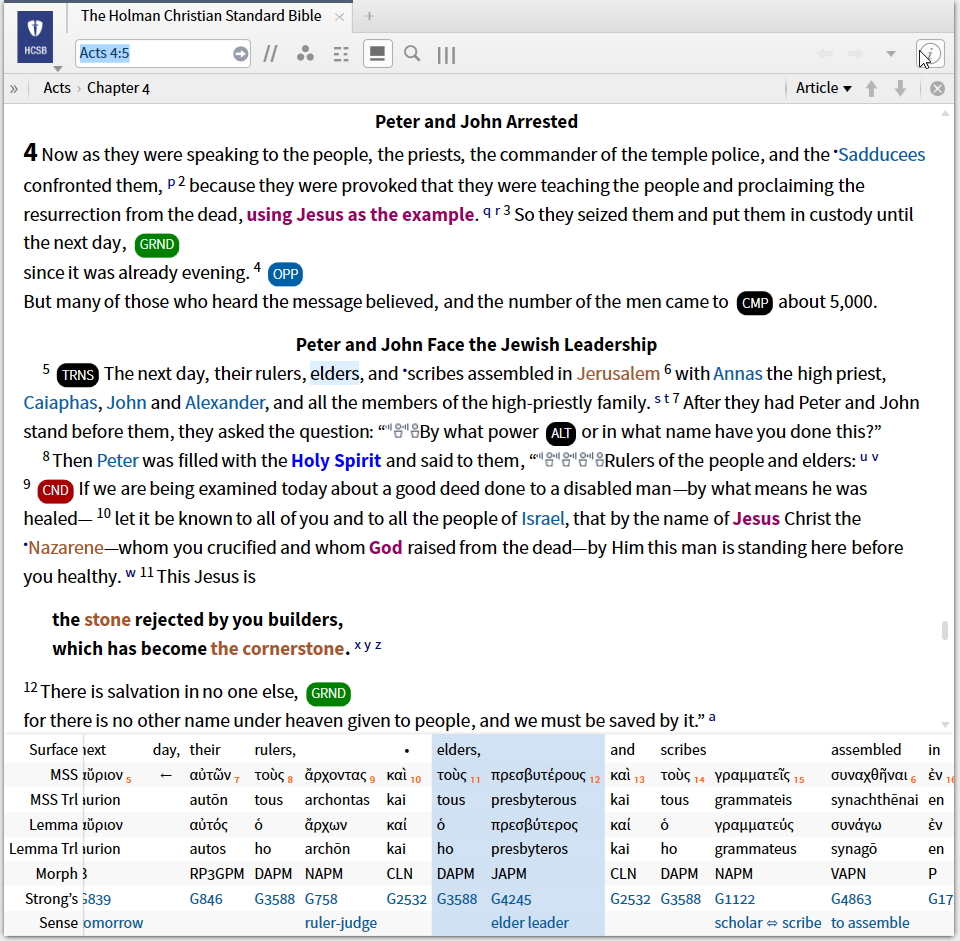
Task: Go to the reference using arrow button
Action: click(241, 54)
